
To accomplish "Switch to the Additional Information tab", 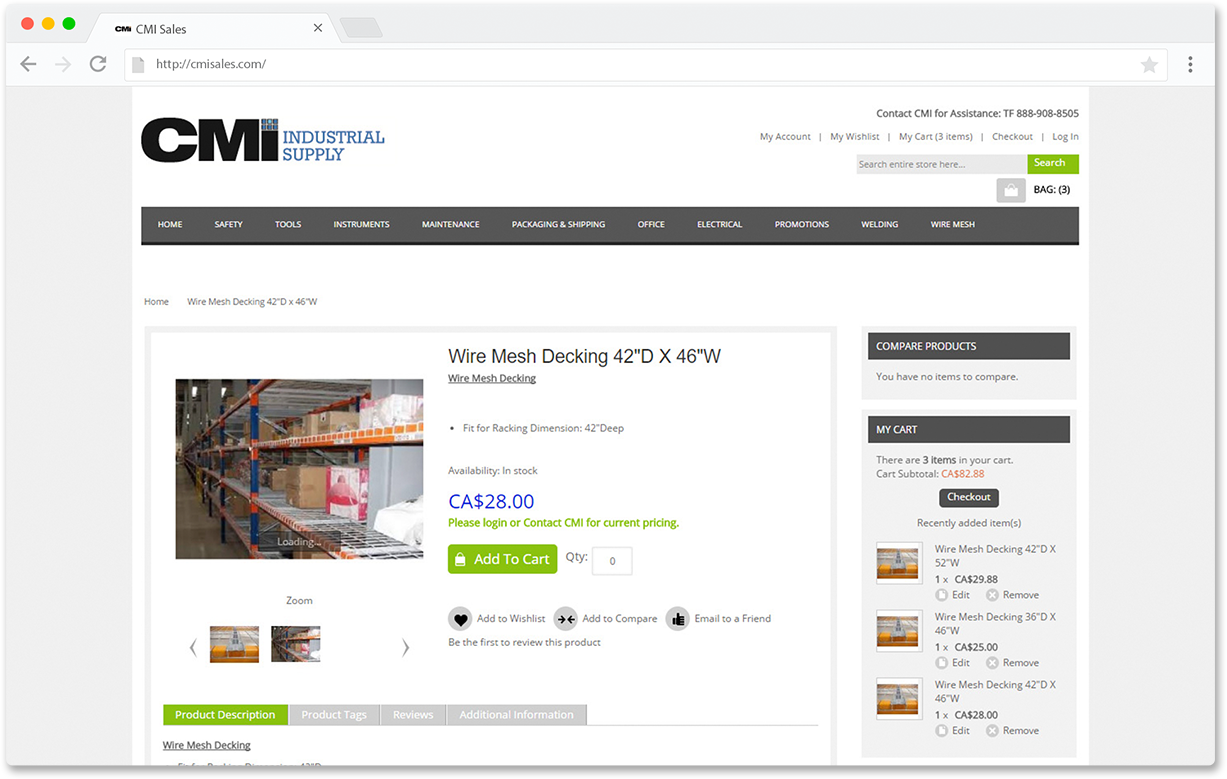I will pos(516,715).
